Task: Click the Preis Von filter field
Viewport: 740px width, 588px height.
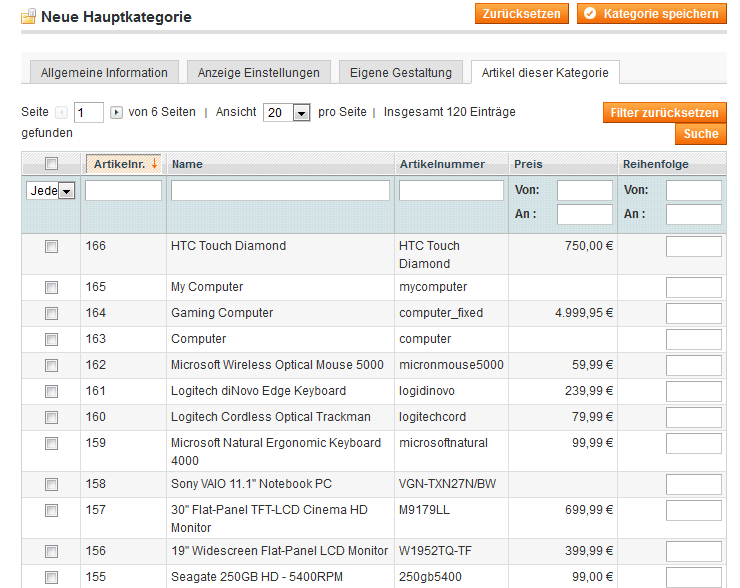Action: coord(585,190)
